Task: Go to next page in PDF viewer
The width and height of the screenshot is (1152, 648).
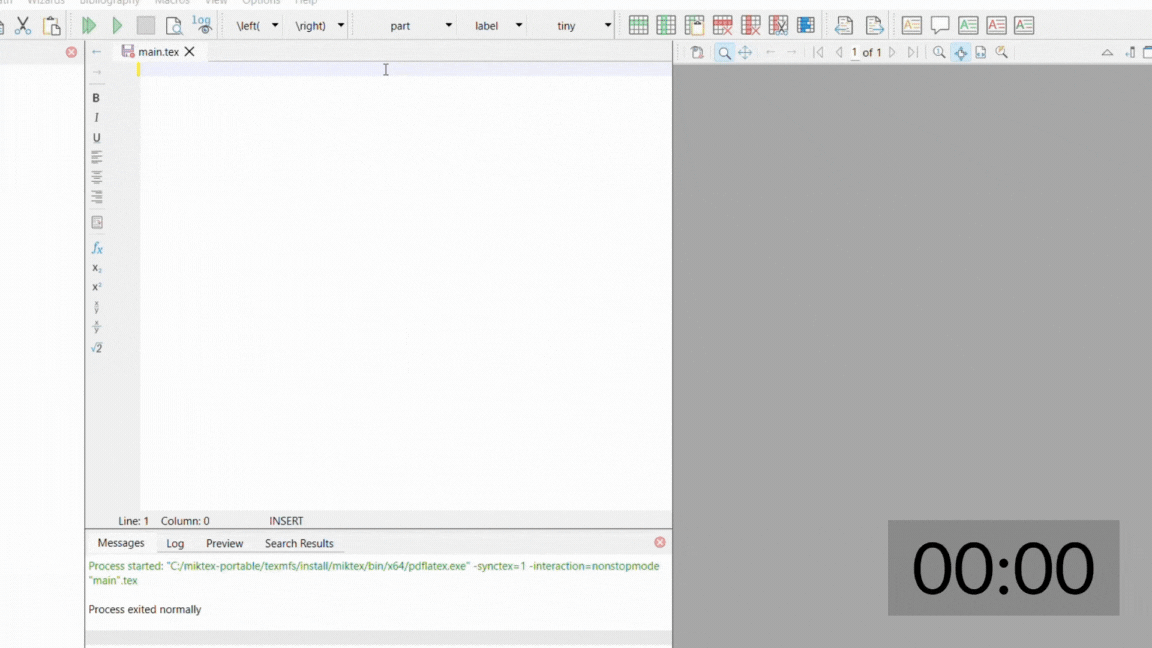Action: [892, 52]
